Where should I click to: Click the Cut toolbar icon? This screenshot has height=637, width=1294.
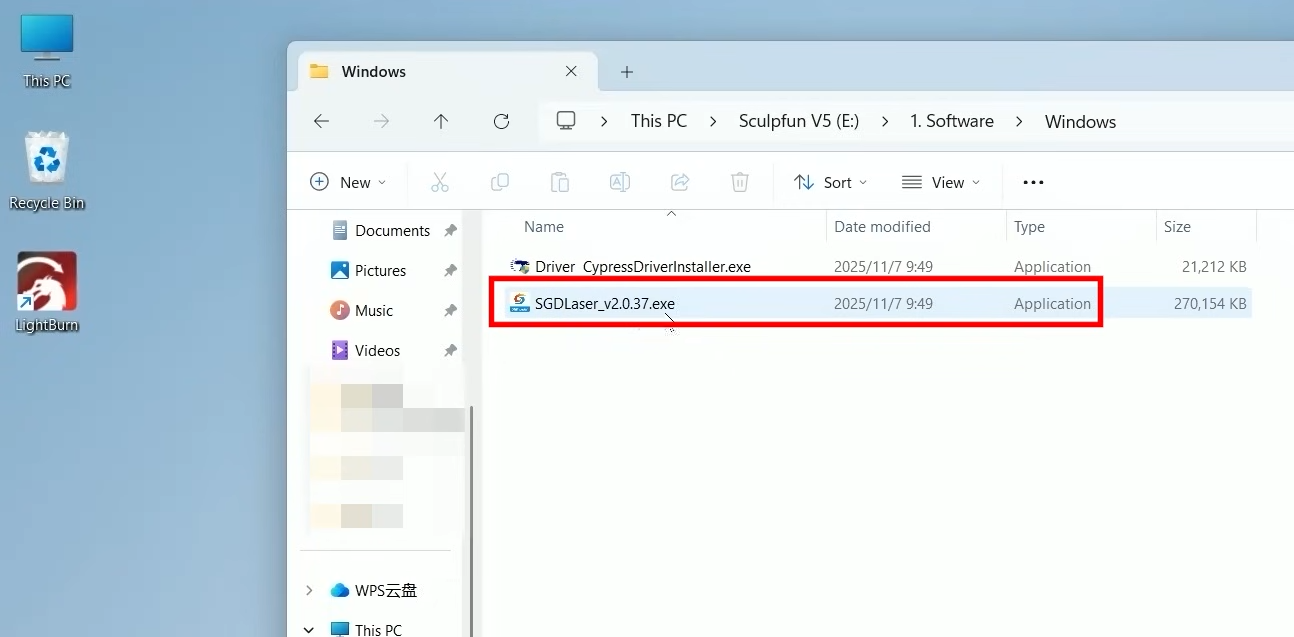440,182
